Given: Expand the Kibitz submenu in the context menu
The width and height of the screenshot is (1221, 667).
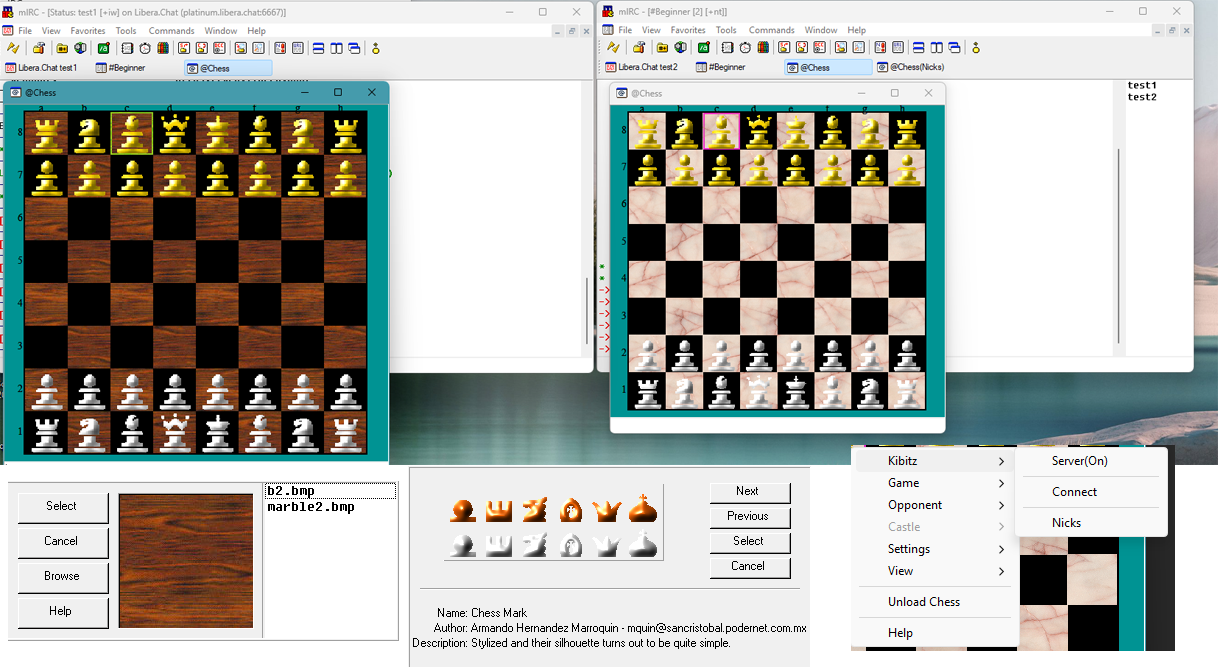Looking at the screenshot, I should 935,461.
